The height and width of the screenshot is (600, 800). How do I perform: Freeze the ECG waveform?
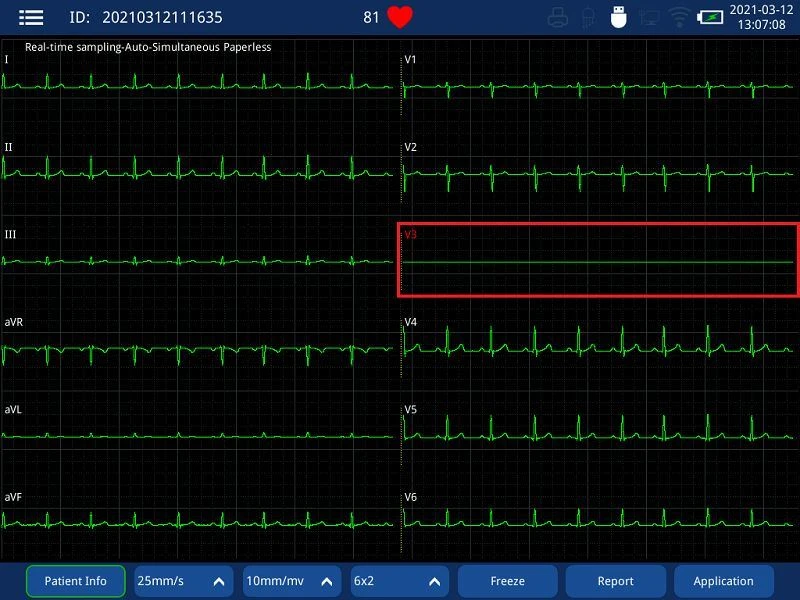point(508,581)
